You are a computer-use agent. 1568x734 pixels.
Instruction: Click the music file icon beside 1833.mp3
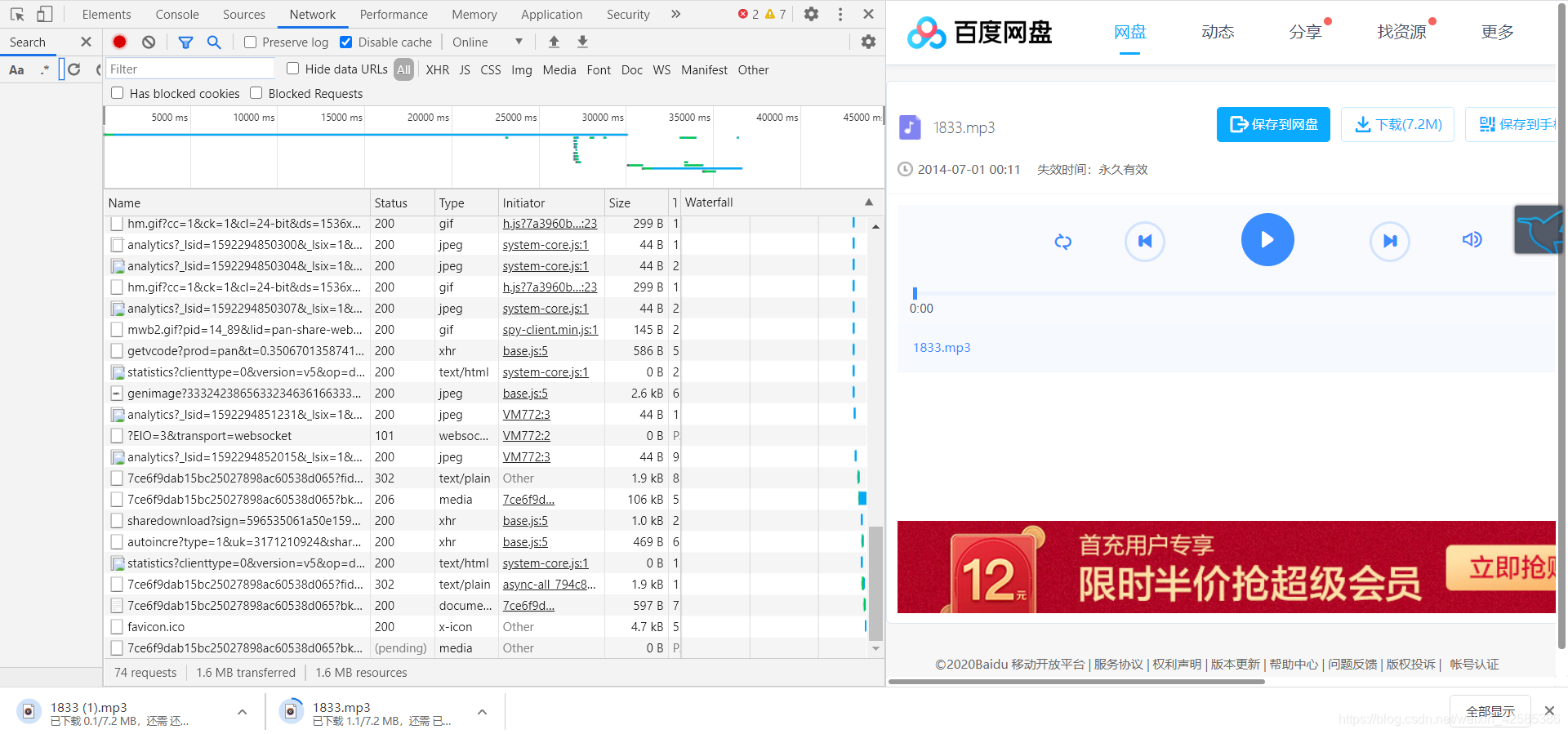[x=910, y=127]
